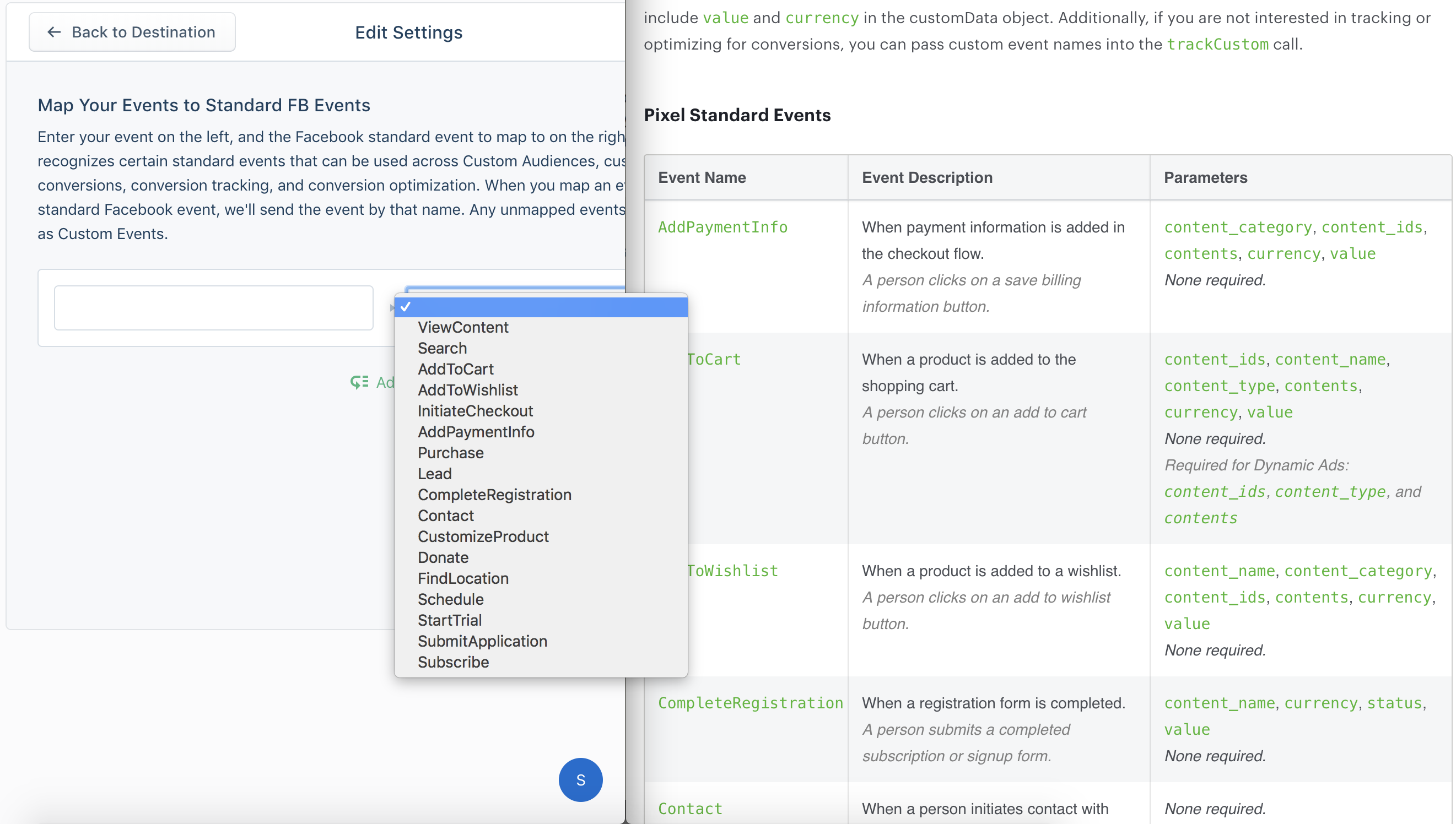The image size is (1456, 824).
Task: Choose ViewContent from the dropdown list
Action: (462, 327)
